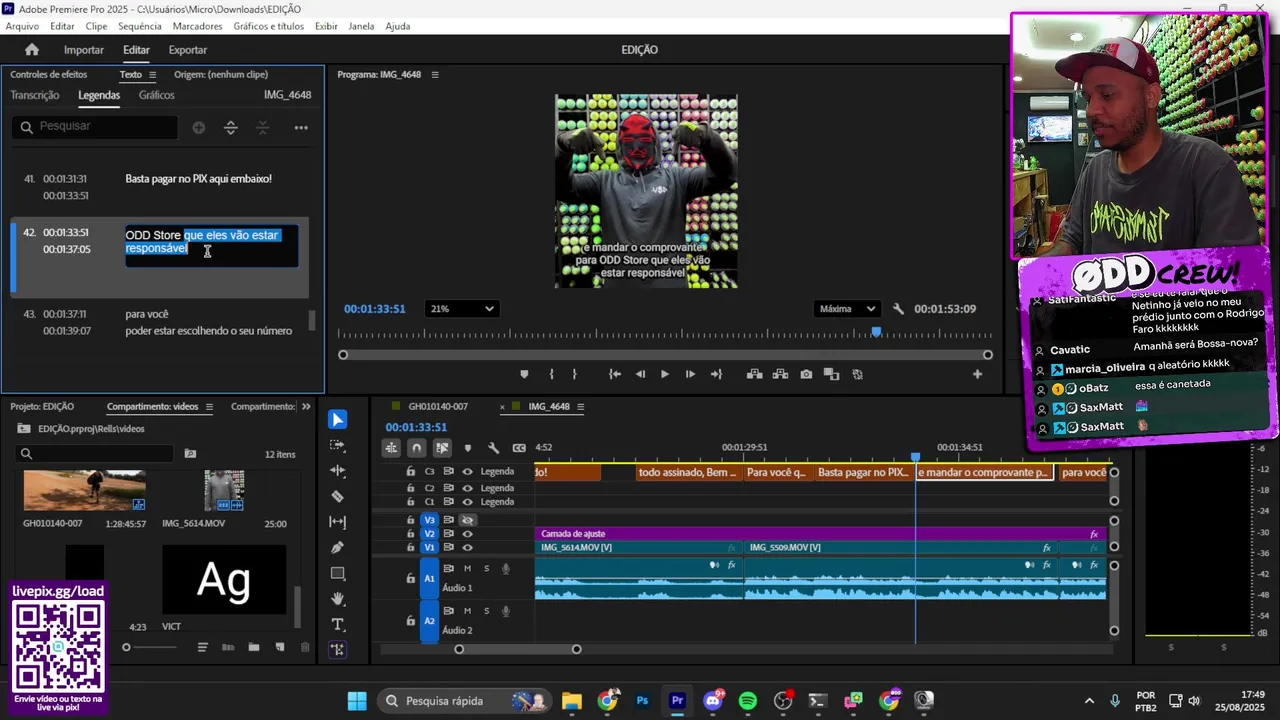Solo audio track A2
The width and height of the screenshot is (1280, 720).
487,611
